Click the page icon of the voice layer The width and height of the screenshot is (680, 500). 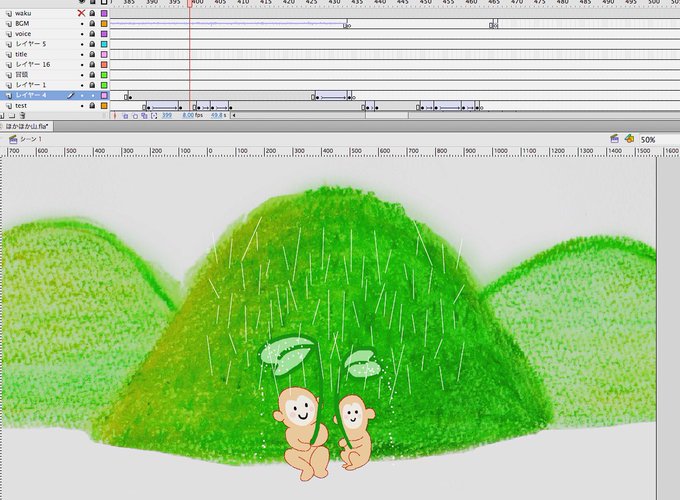(9, 34)
